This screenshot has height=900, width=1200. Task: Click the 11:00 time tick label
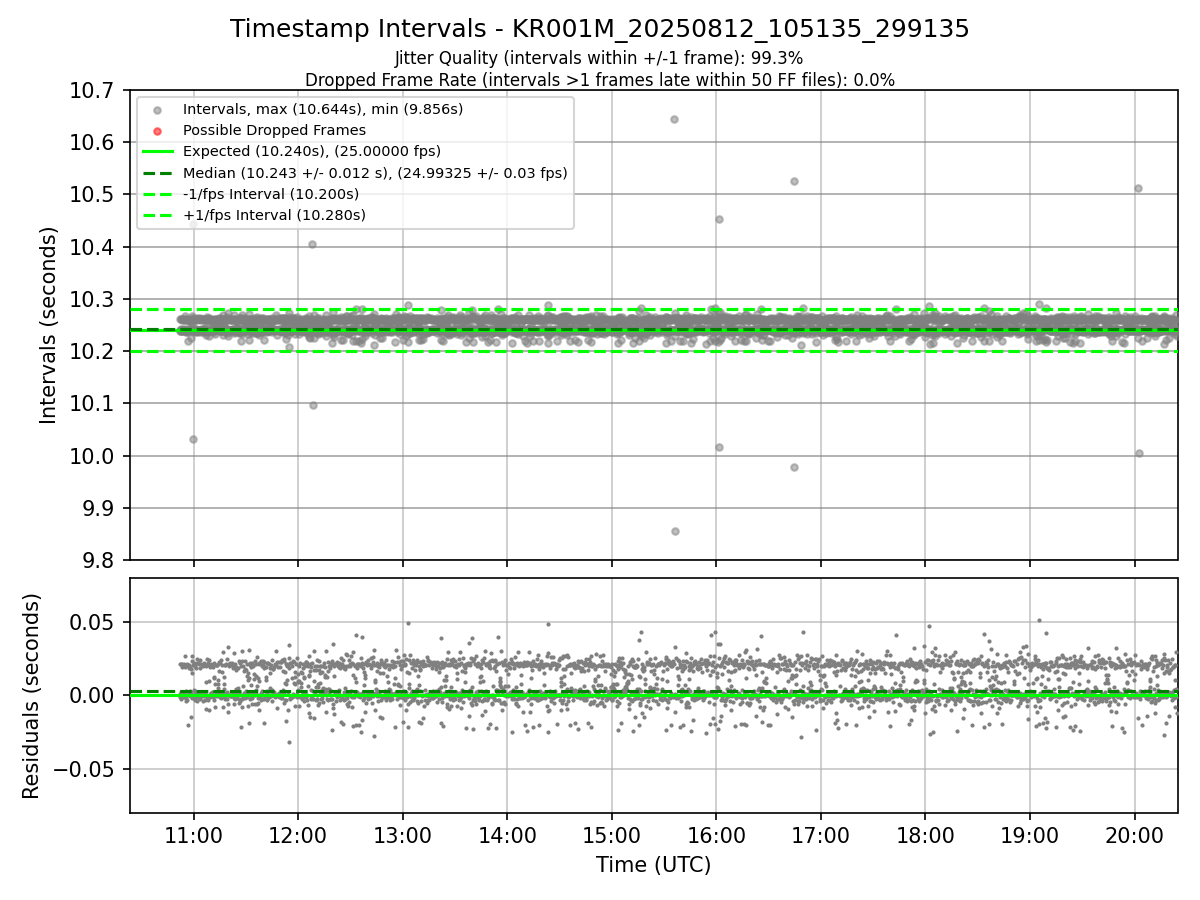pyautogui.click(x=194, y=834)
